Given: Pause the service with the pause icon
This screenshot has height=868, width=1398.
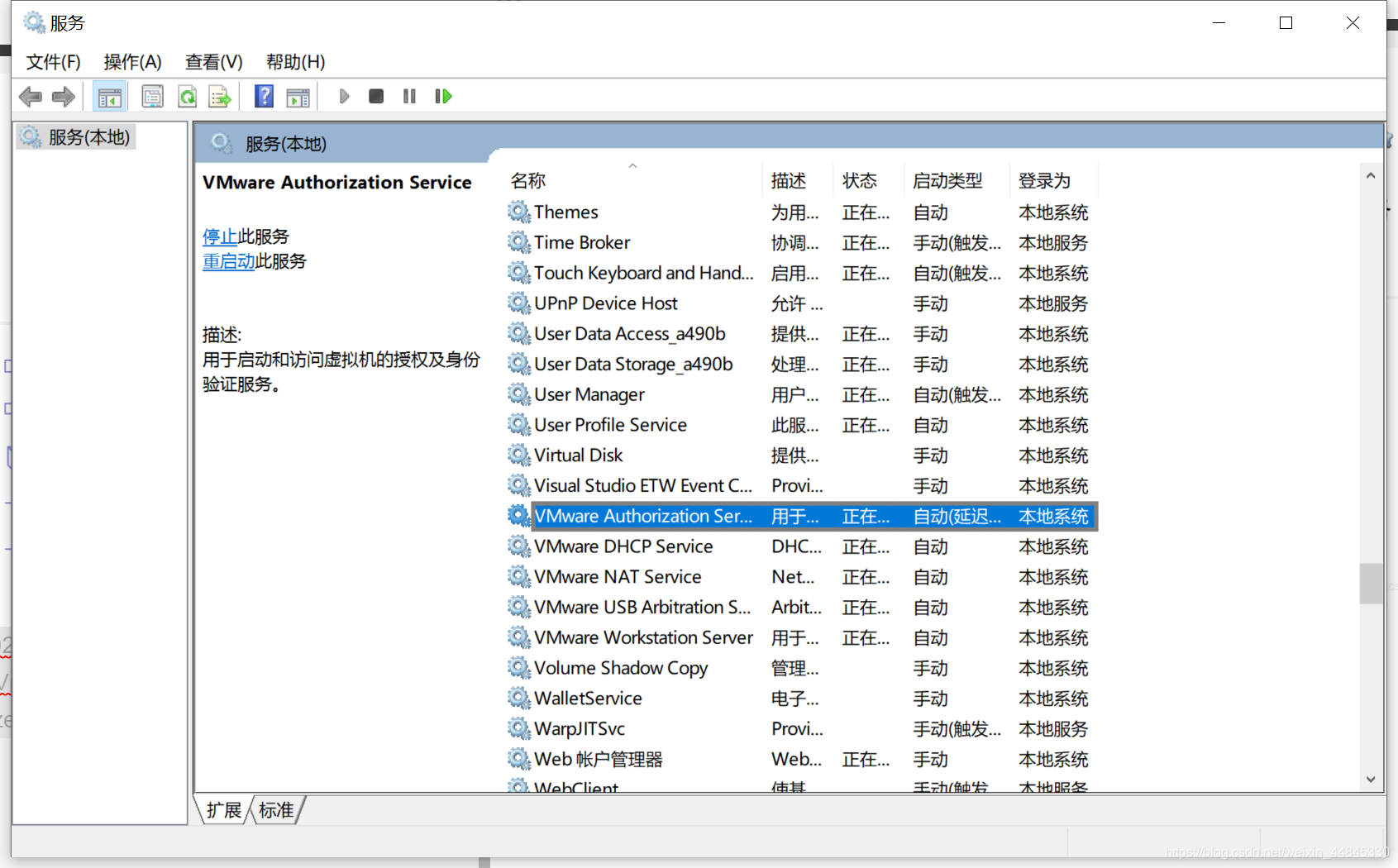Looking at the screenshot, I should point(409,97).
